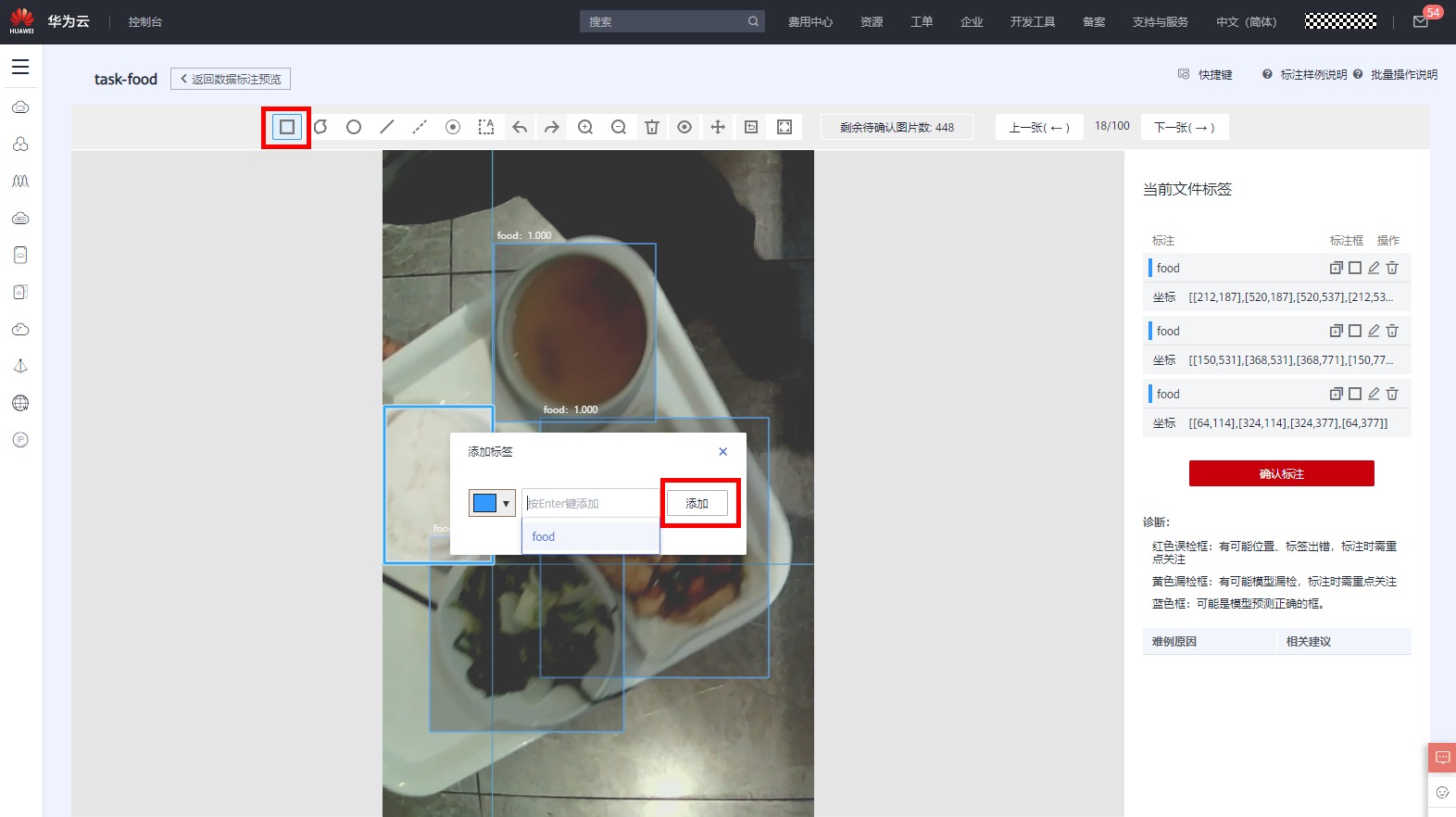Select the rectangle annotation tool
Screen dimensions: 1456x817
coord(287,127)
